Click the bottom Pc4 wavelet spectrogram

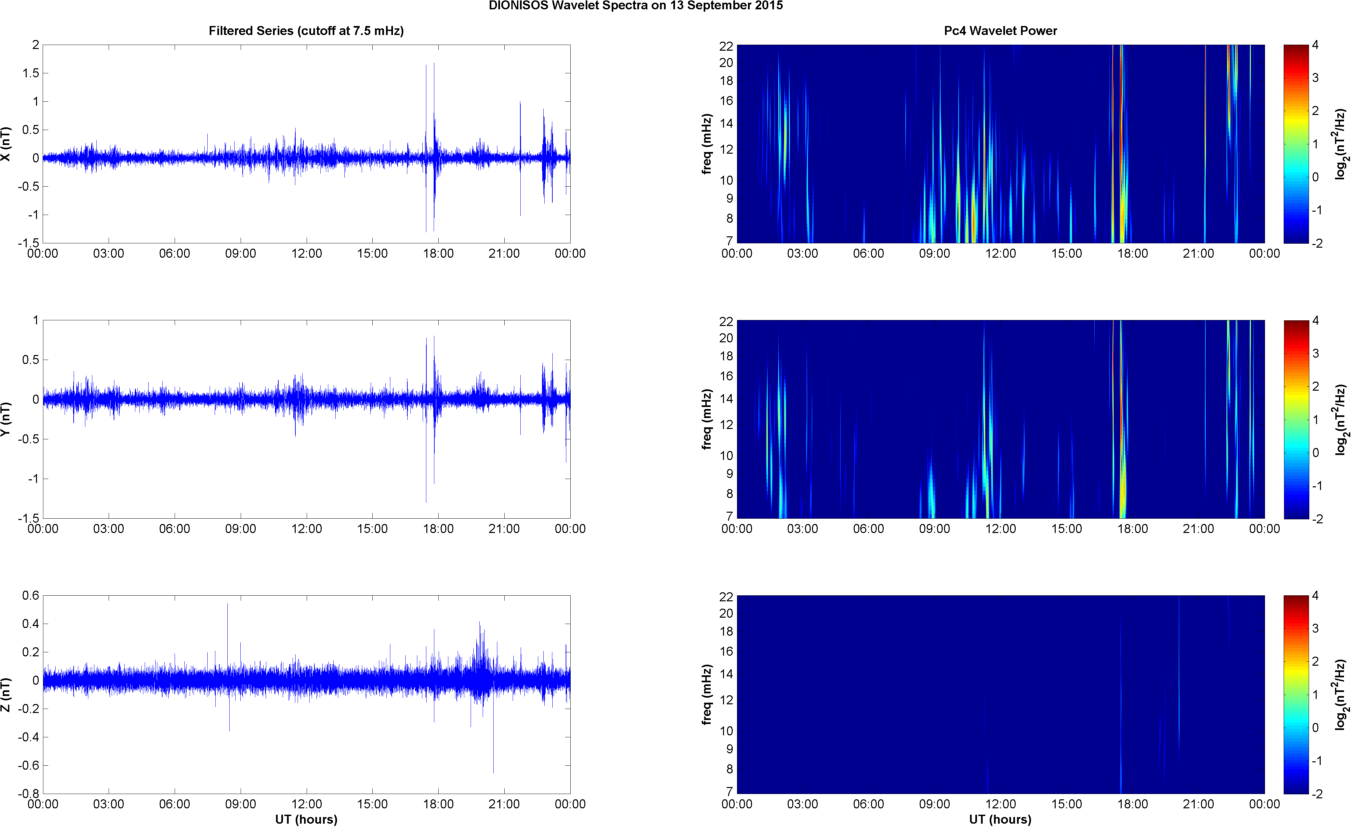point(1000,694)
